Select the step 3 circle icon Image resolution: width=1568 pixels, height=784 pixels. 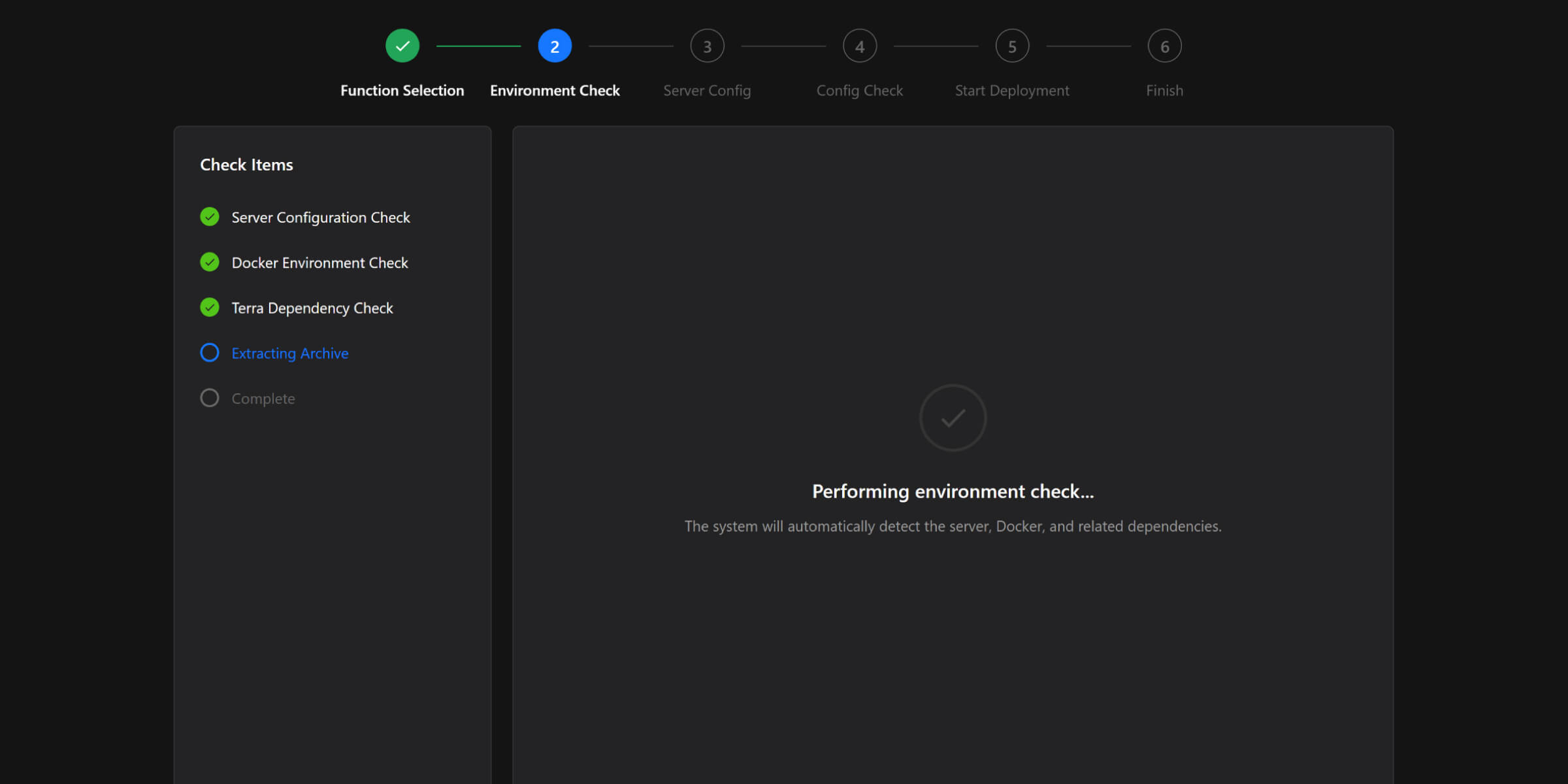tap(707, 46)
